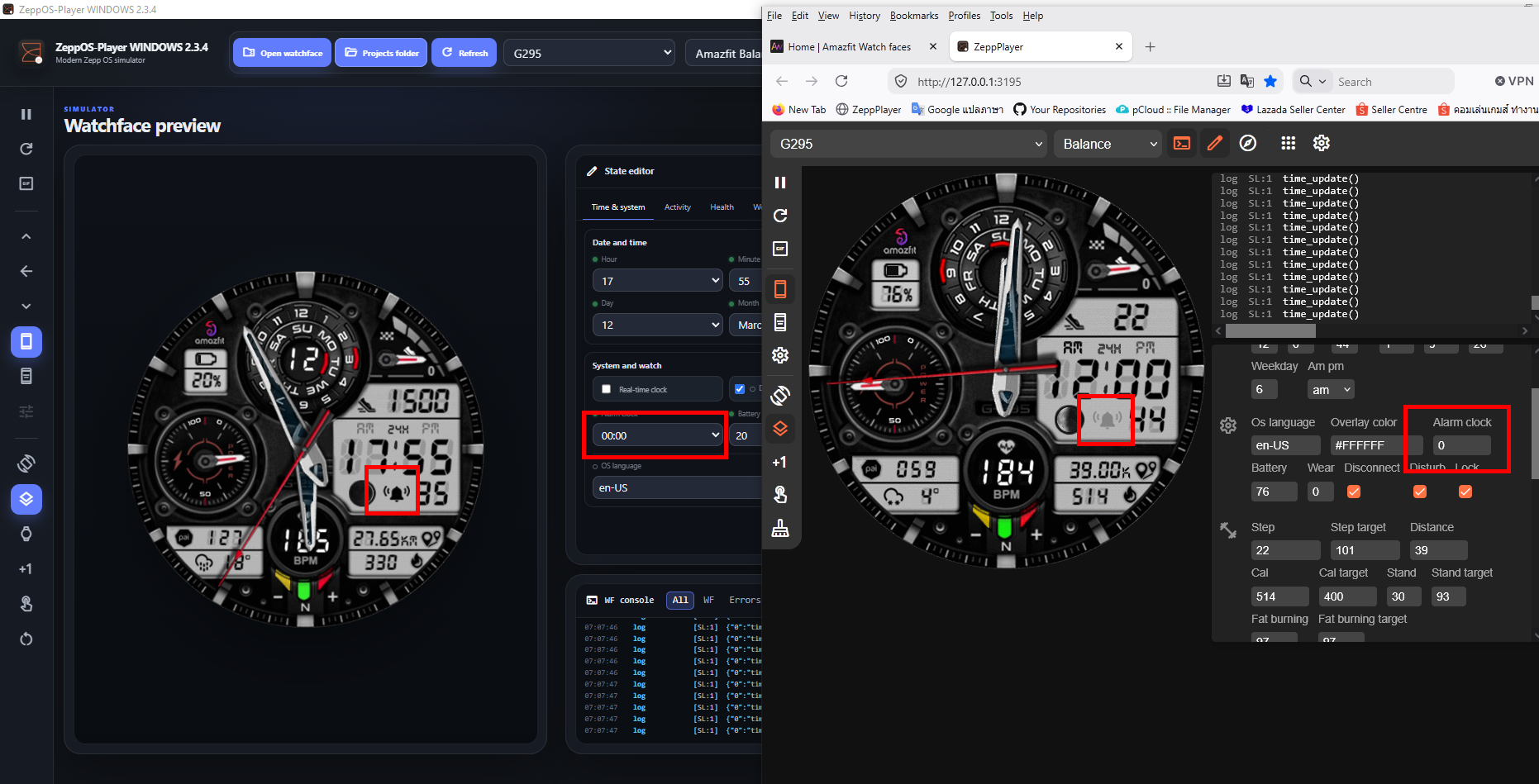Open settings gear in browser ZeppPlayer top toolbar
Viewport: 1539px width, 784px height.
(1322, 143)
